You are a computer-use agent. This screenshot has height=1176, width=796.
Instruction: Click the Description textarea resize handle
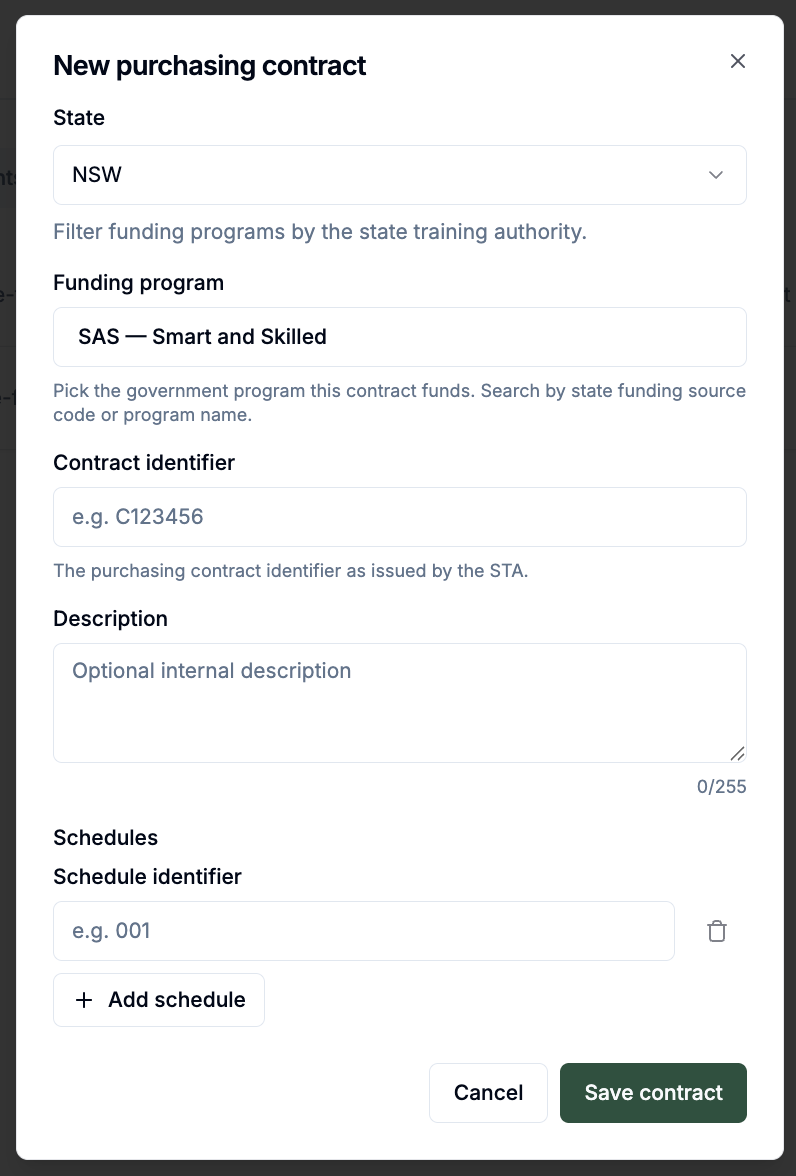click(x=737, y=754)
